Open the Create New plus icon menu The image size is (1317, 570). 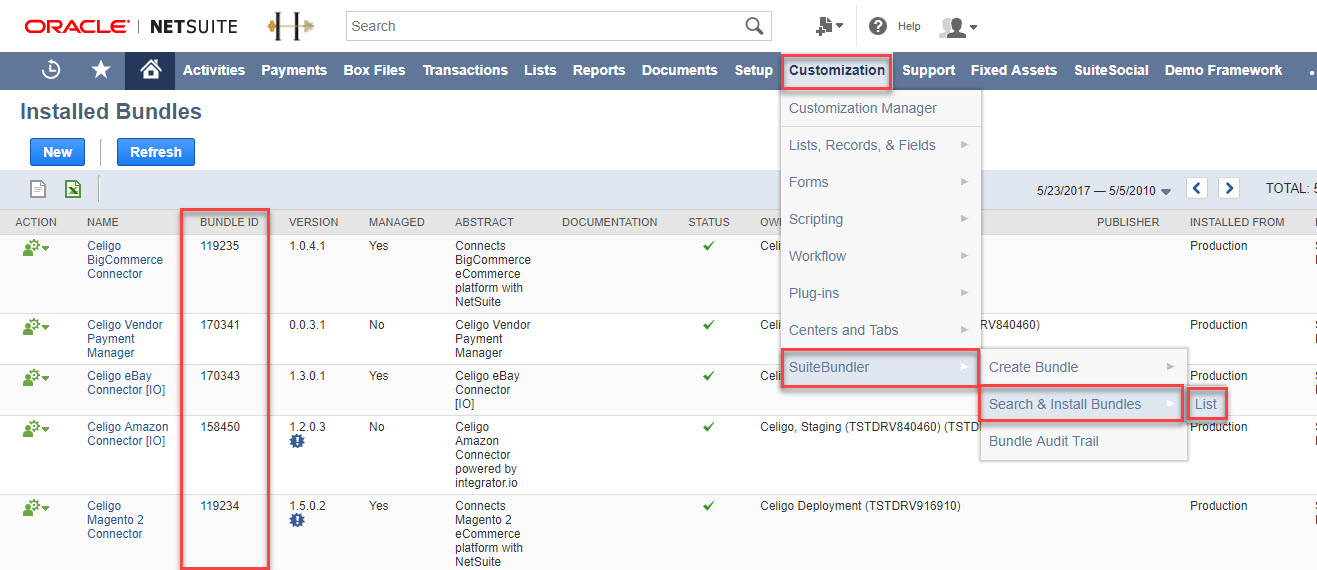coord(829,26)
